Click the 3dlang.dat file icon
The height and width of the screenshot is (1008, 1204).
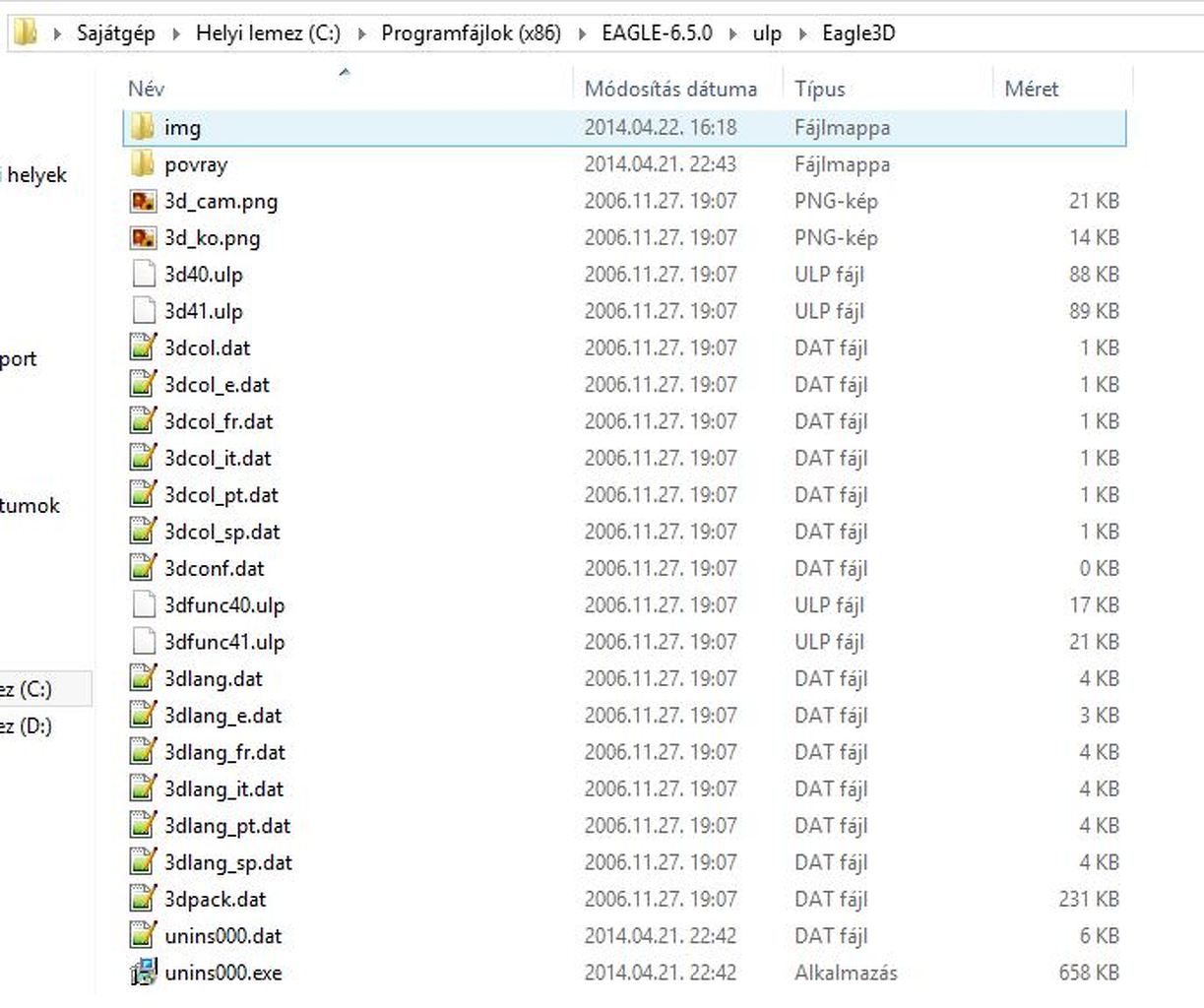144,678
